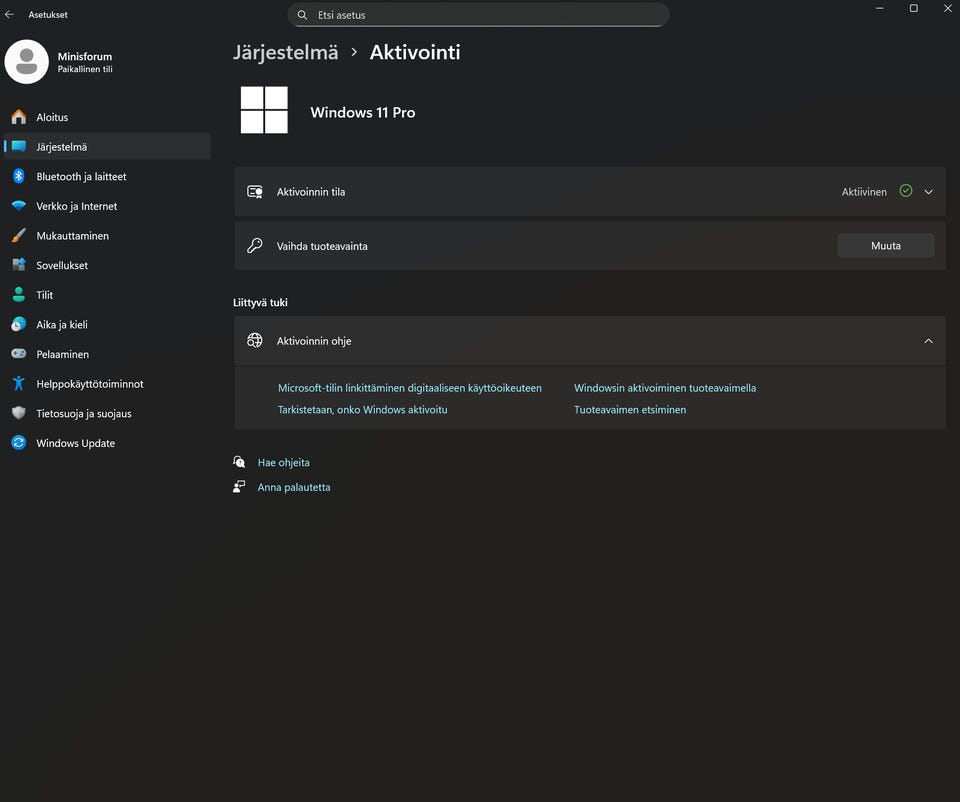Click the Windows 11 logo
Image resolution: width=960 pixels, height=802 pixels.
click(x=264, y=110)
